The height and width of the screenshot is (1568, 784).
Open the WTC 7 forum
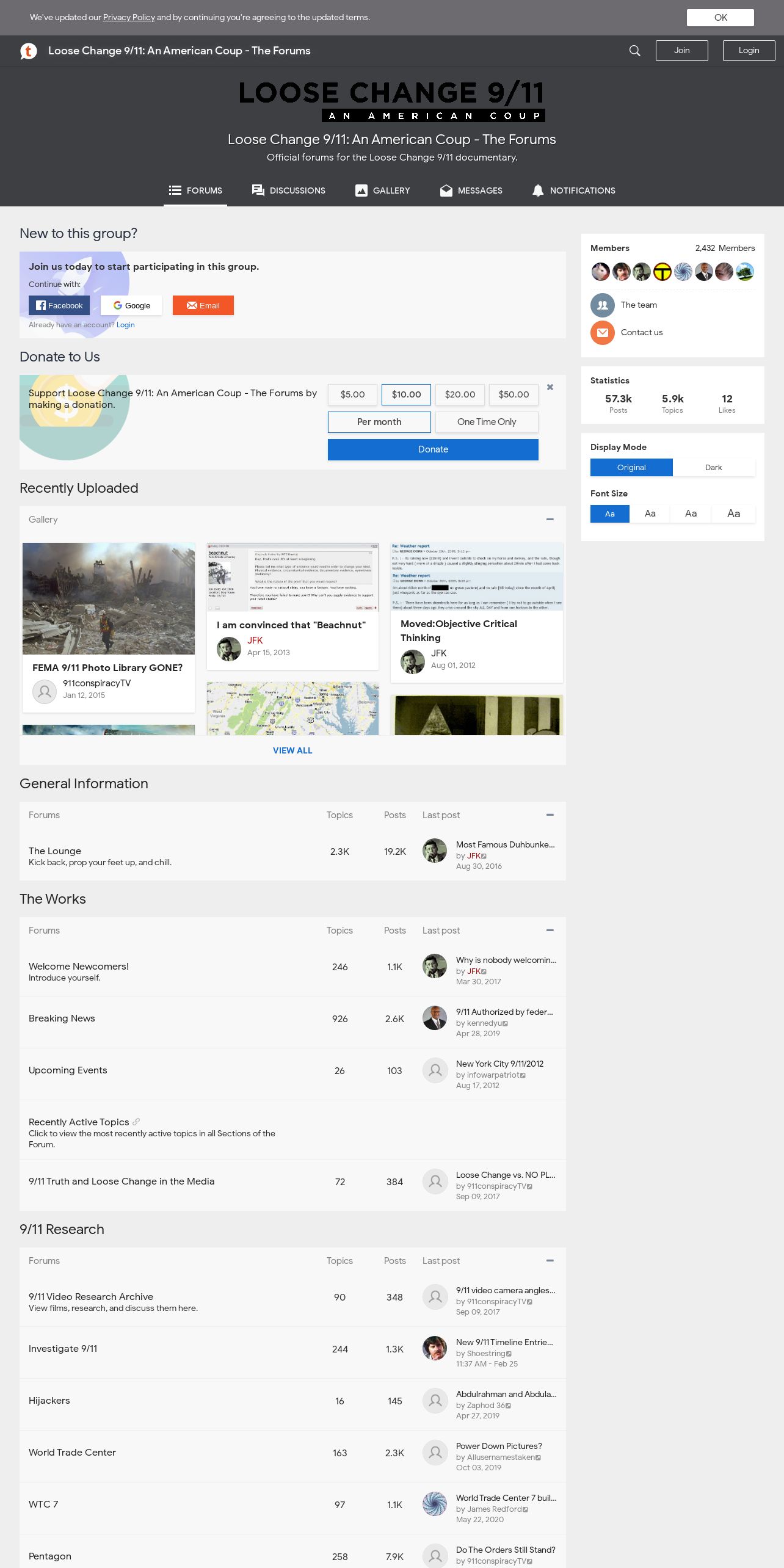43,1504
